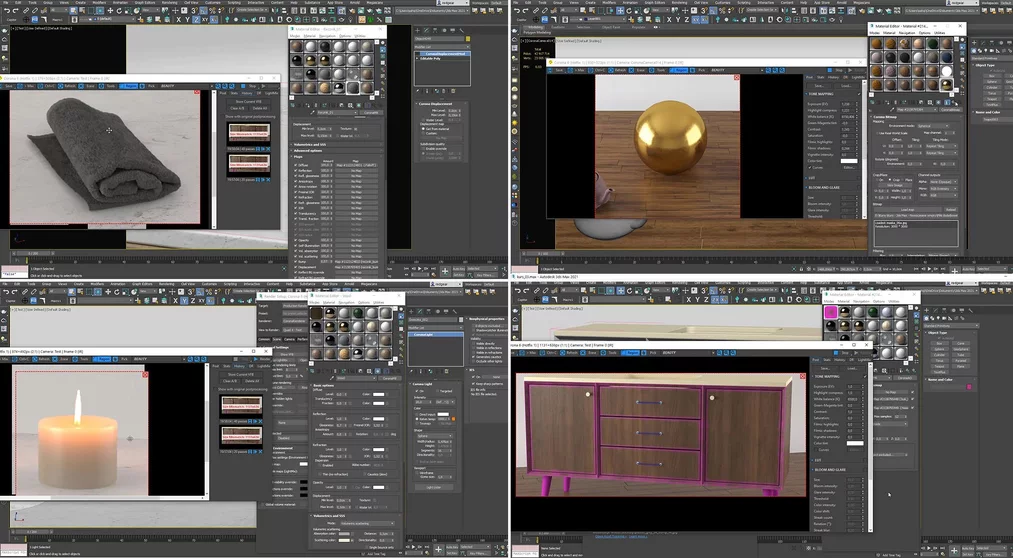
Task: Click Delete All in towel VFB history
Action: [x=260, y=108]
